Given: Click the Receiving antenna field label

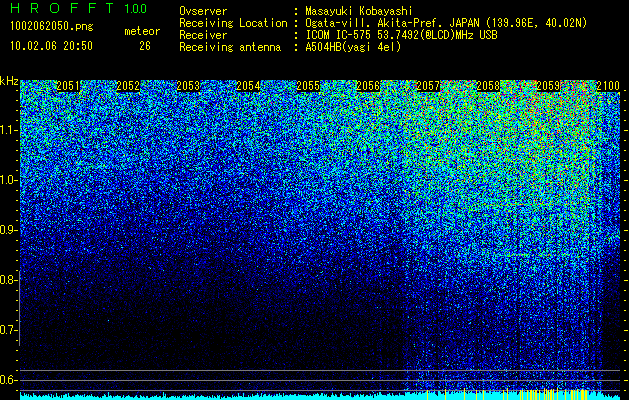Looking at the screenshot, I should 230,47.
